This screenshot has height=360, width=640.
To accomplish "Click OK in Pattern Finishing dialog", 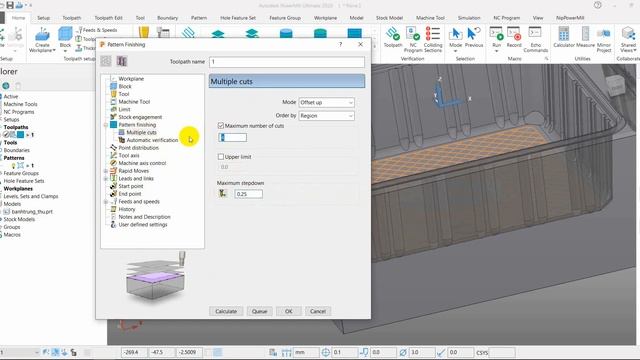I will coord(289,311).
